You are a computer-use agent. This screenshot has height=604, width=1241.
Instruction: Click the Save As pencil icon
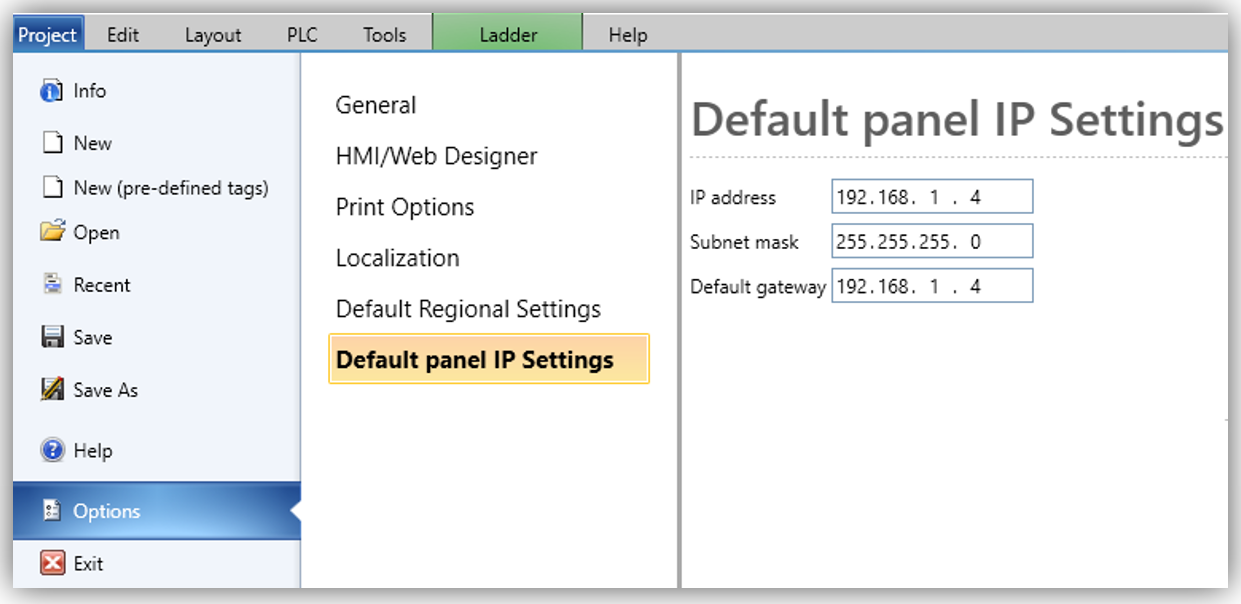tap(52, 389)
